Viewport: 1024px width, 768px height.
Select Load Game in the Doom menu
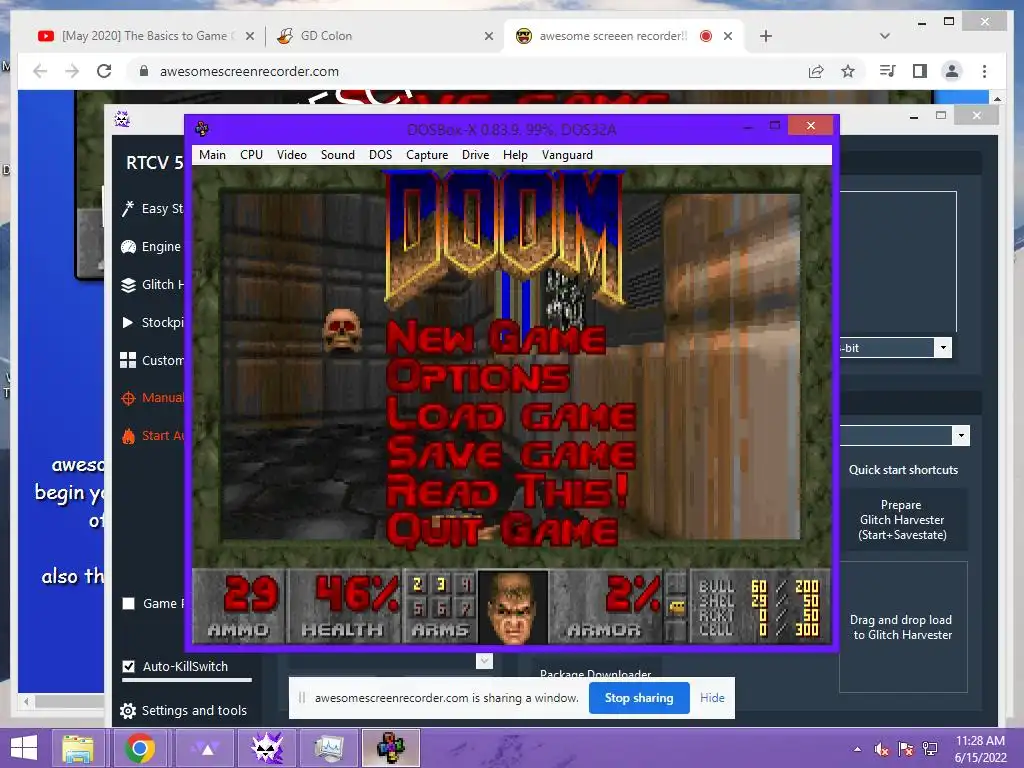511,415
